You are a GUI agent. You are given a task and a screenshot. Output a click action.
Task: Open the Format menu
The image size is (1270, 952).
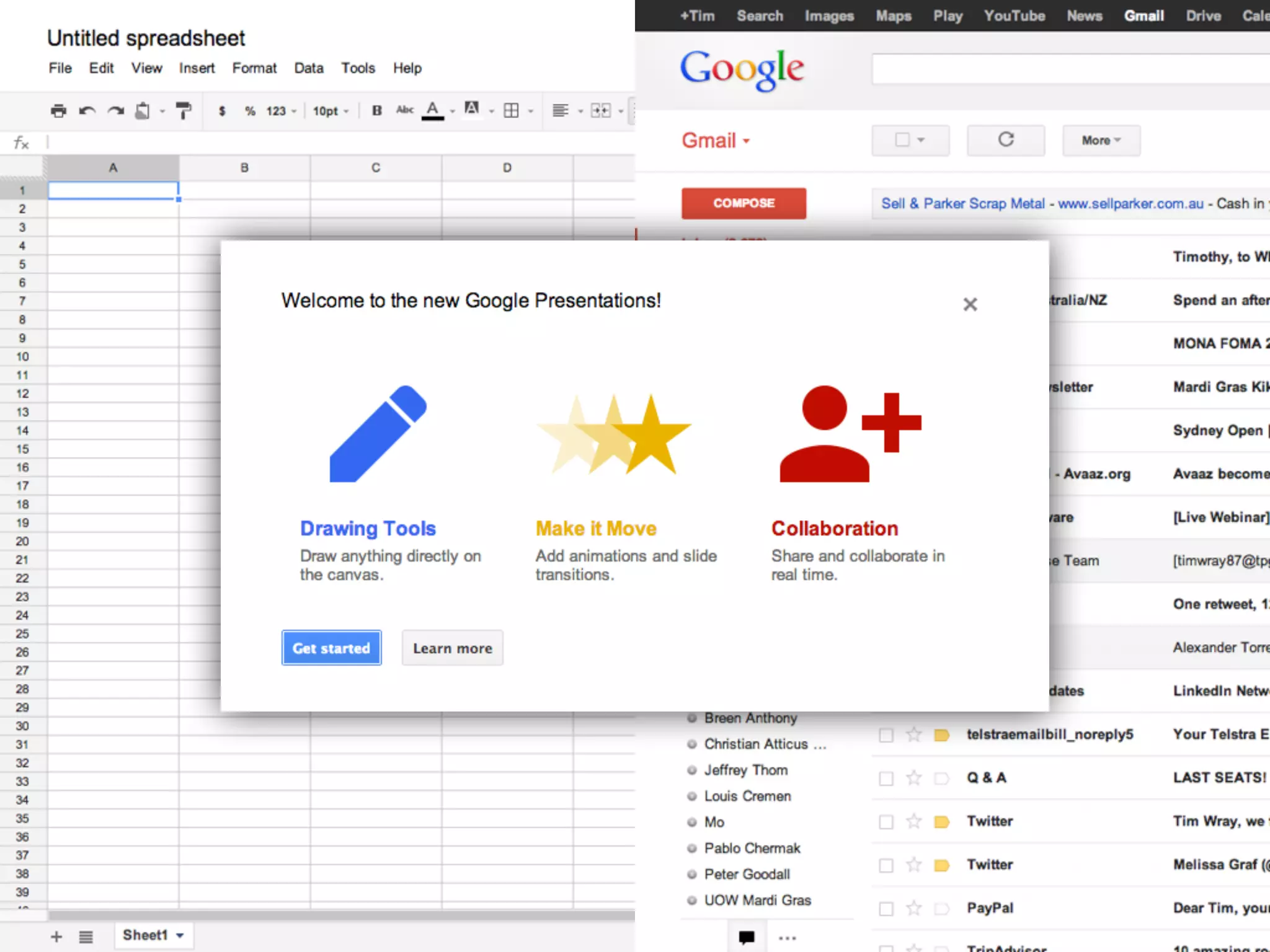(254, 68)
